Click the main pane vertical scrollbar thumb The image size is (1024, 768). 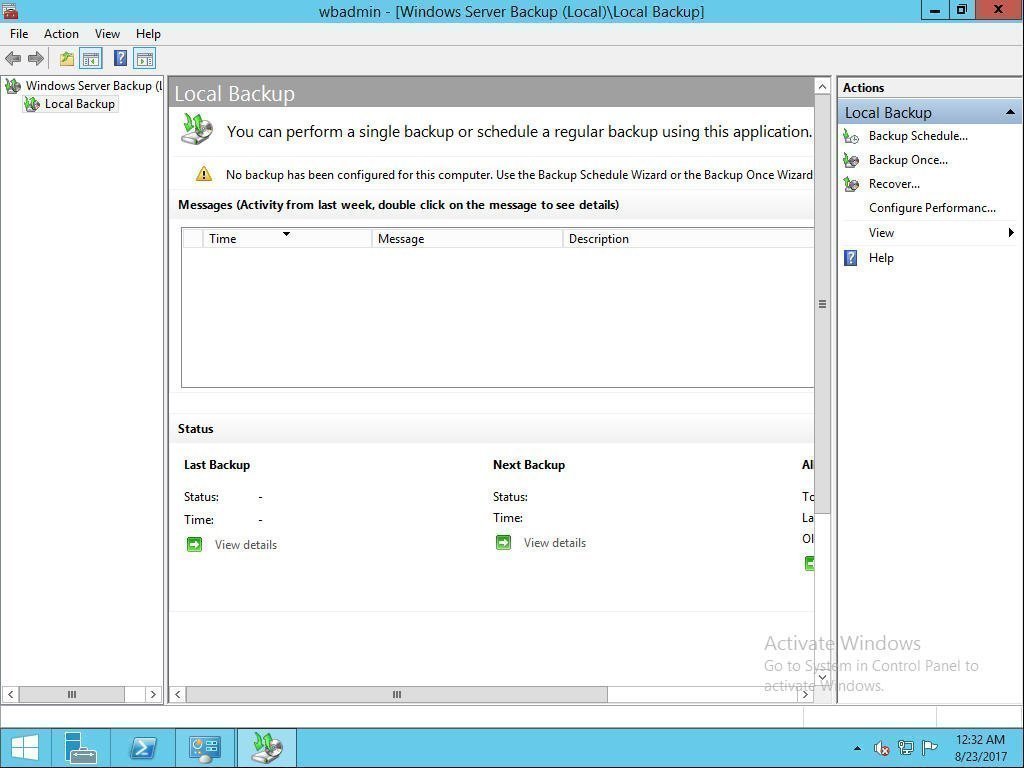pyautogui.click(x=822, y=304)
